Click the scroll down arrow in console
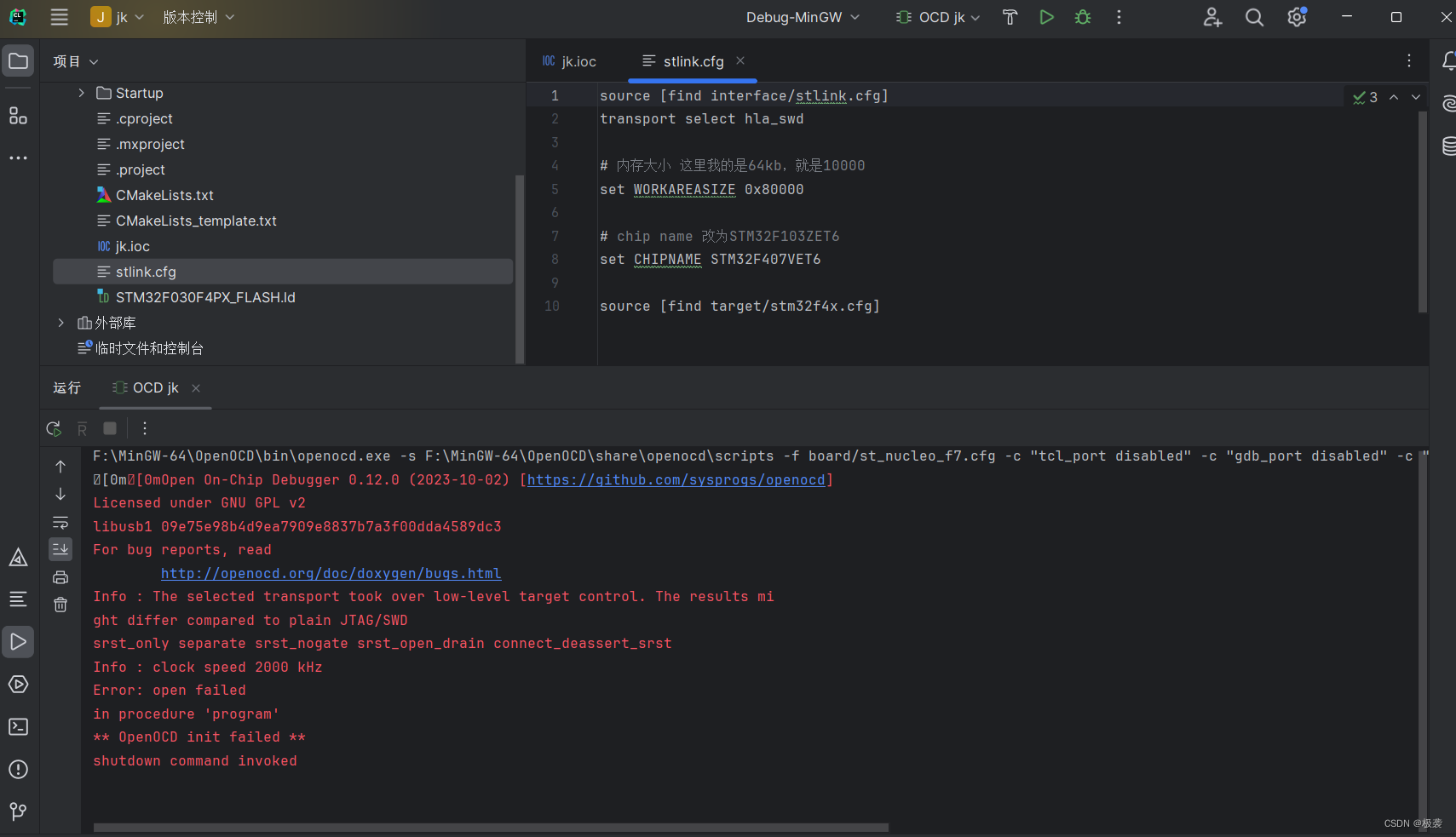 (x=60, y=494)
